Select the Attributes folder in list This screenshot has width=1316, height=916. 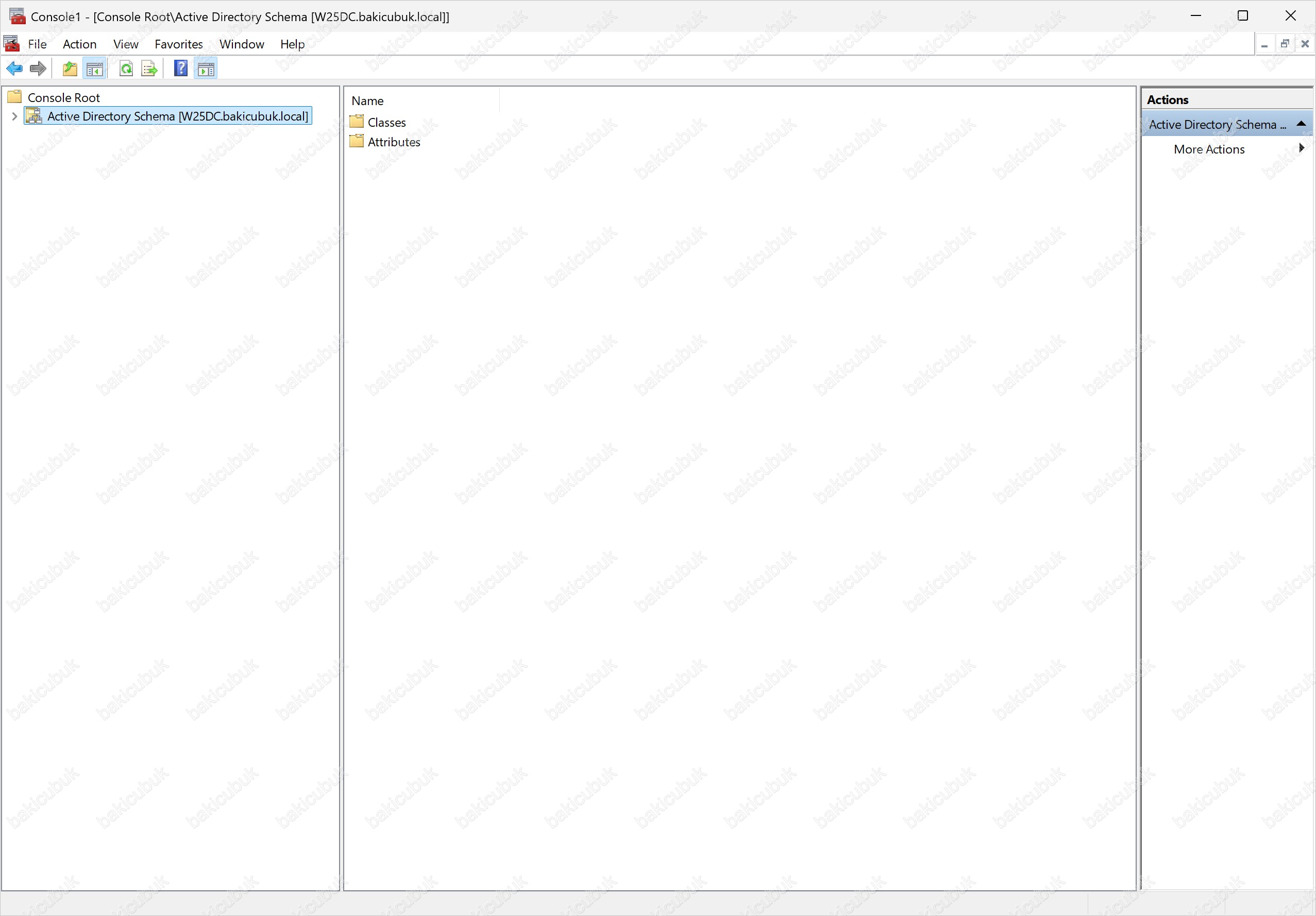click(x=394, y=142)
